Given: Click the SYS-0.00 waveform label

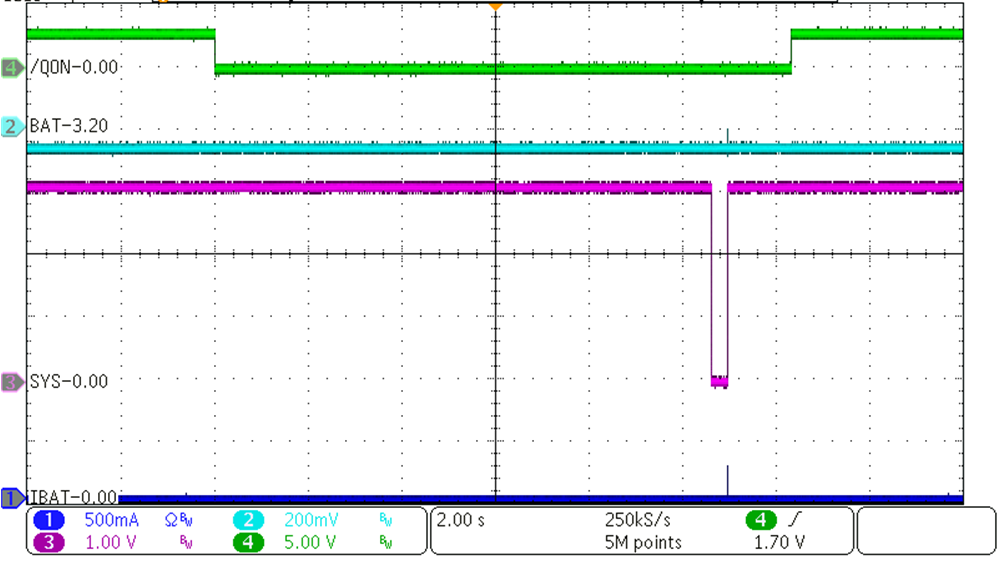Looking at the screenshot, I should 69,382.
